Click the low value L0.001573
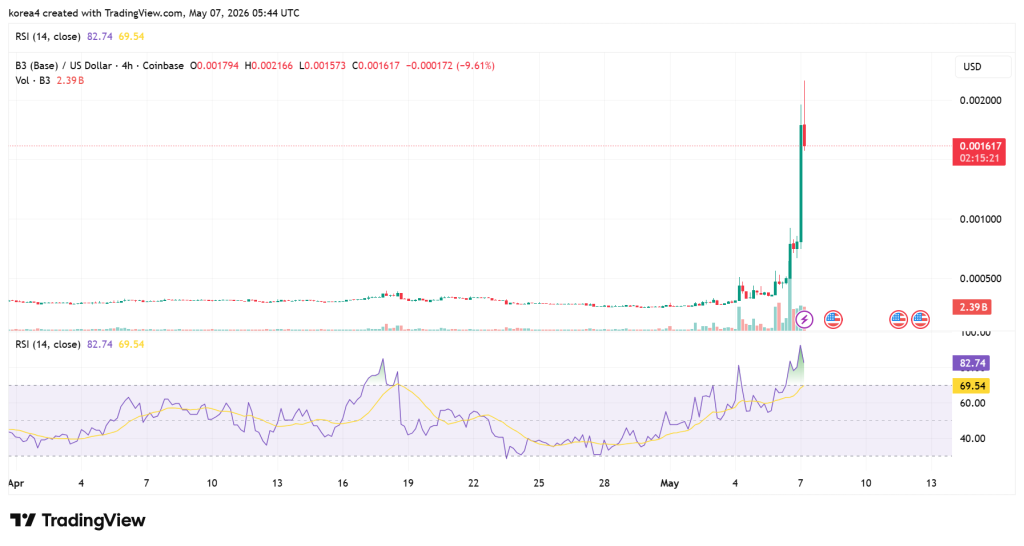 click(x=322, y=66)
